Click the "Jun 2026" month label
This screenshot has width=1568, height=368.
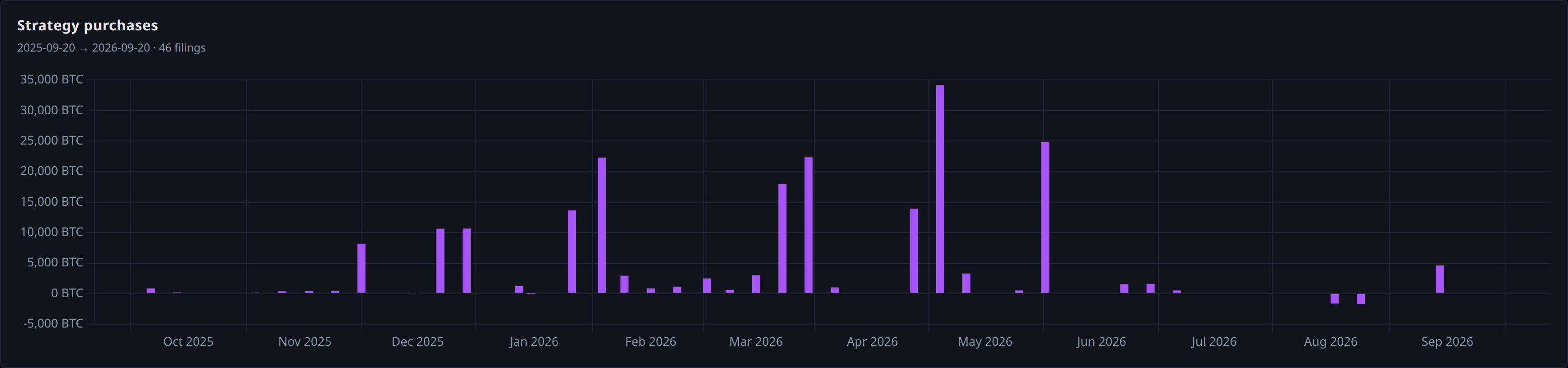[x=1101, y=341]
